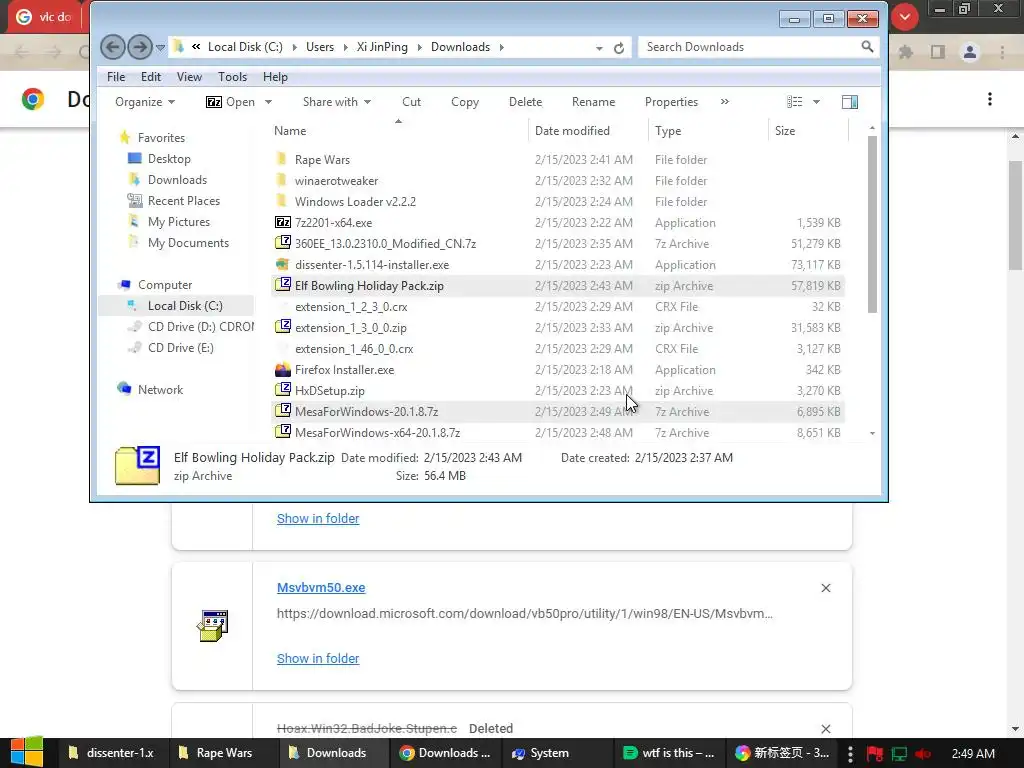
Task: Click the MesaForWindows-x64-20.1.8.7z archive icon
Action: pos(282,432)
